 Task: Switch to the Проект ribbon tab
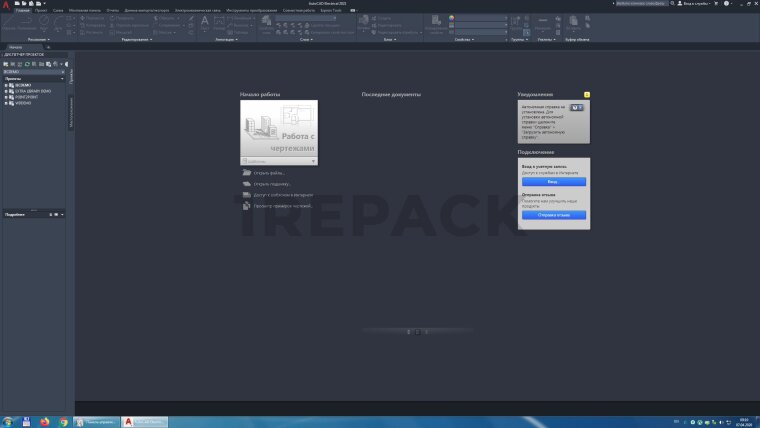(x=41, y=10)
